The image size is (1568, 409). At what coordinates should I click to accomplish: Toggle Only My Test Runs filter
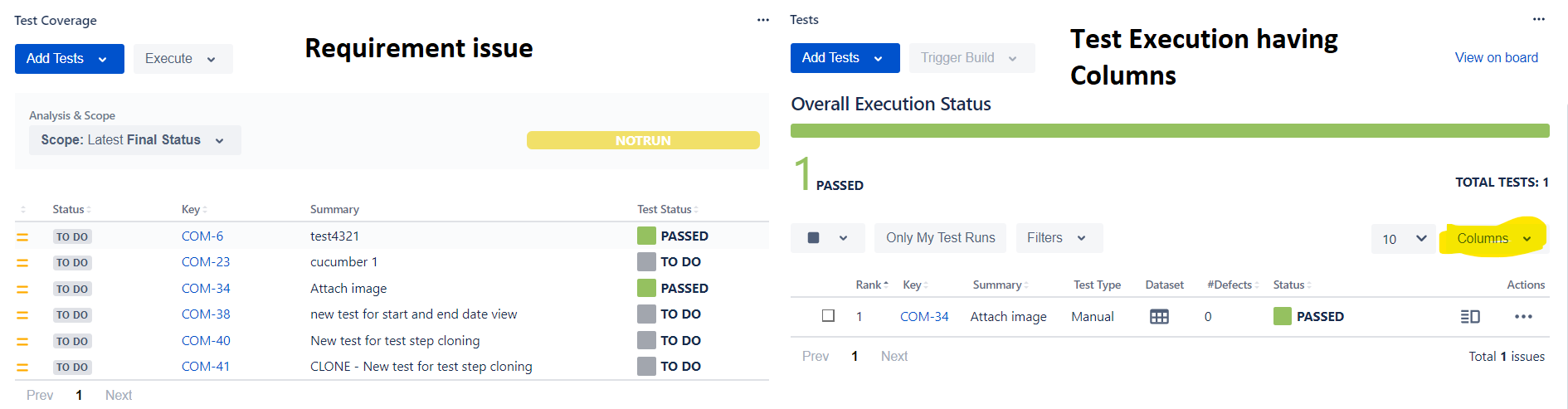[x=940, y=238]
